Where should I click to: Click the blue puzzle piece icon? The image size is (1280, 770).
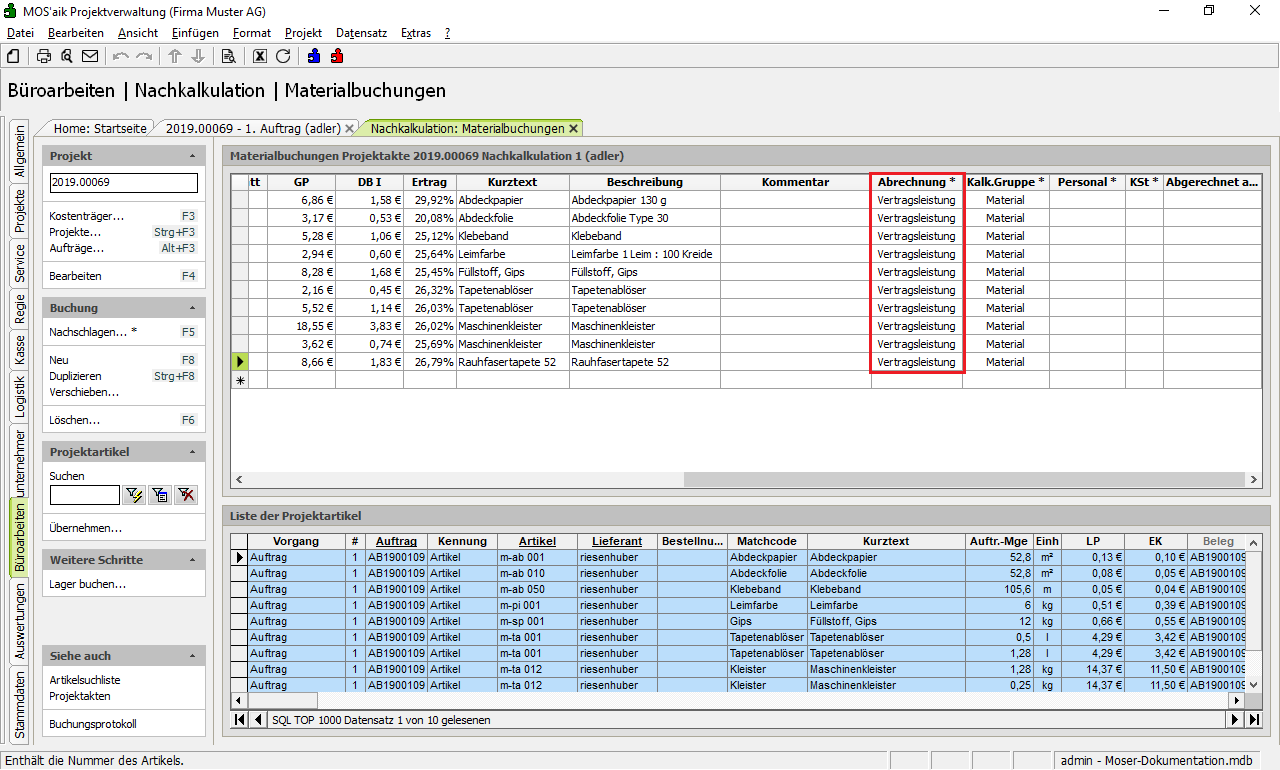[x=314, y=56]
